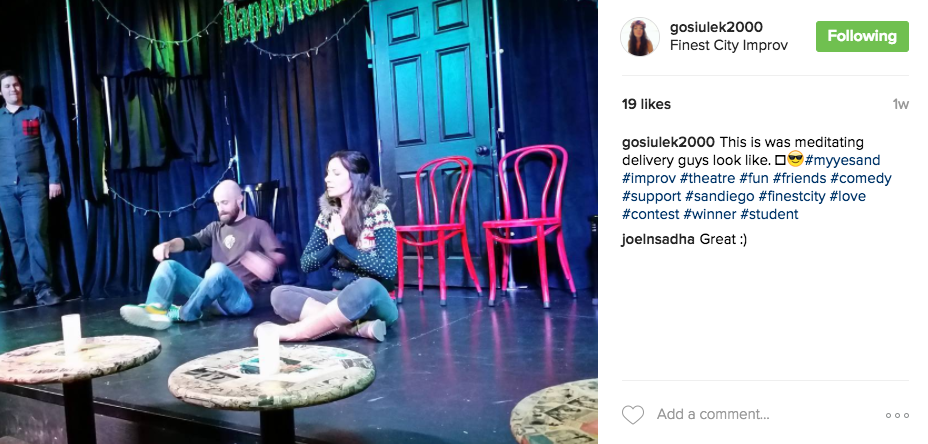Open the #theatre hashtag
This screenshot has width=928, height=444.
click(707, 178)
